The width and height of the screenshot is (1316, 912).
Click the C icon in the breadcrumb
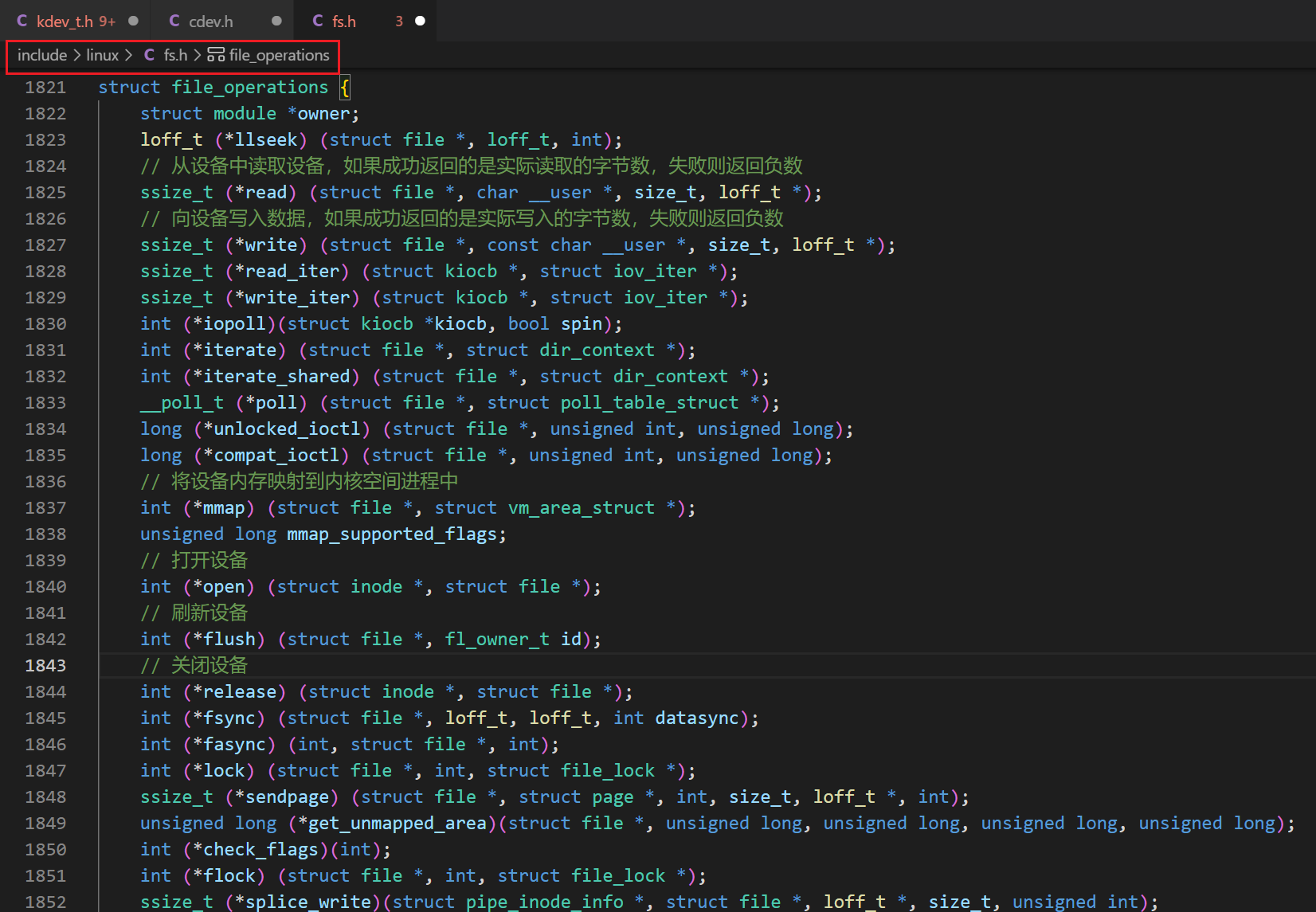(x=149, y=56)
